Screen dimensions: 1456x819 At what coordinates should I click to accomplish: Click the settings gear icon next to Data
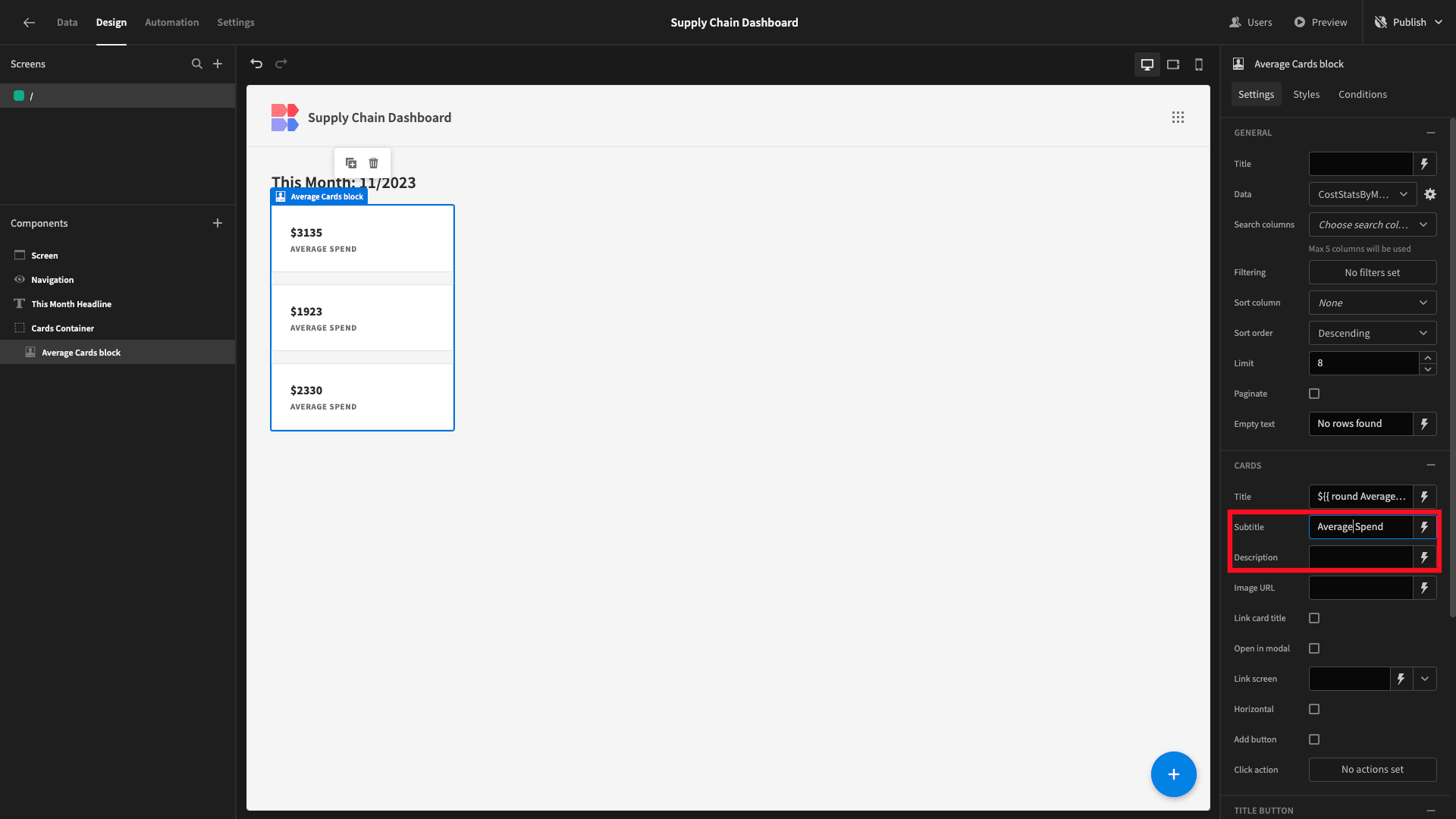click(x=1432, y=194)
